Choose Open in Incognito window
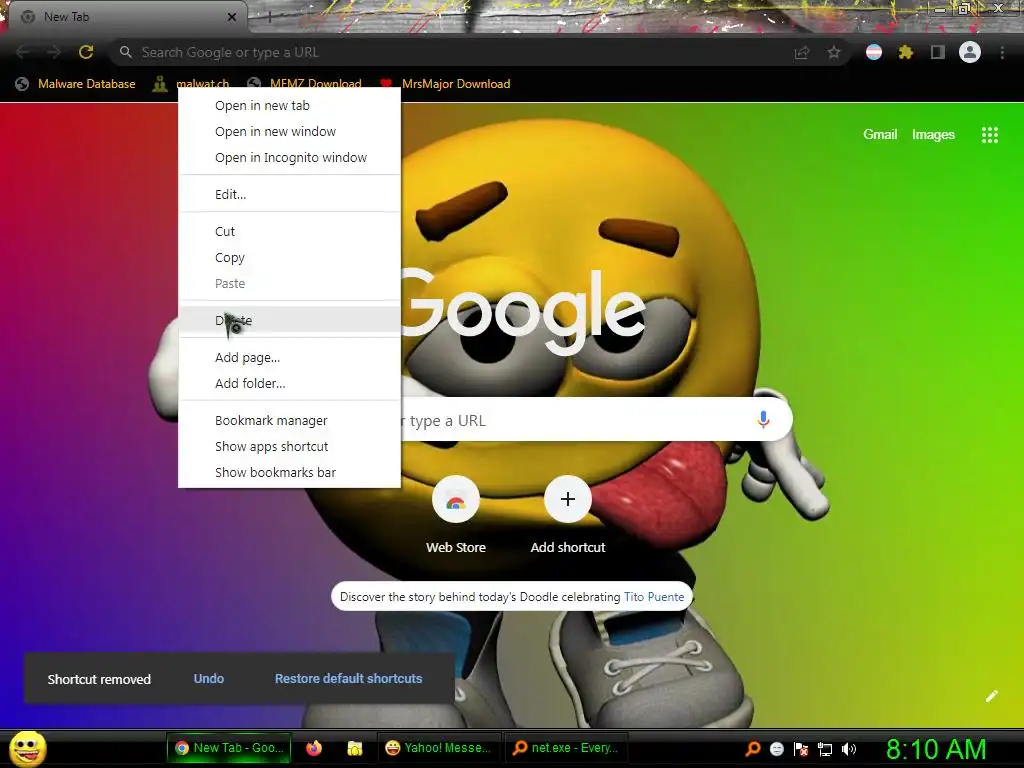Image resolution: width=1024 pixels, height=768 pixels. [x=289, y=158]
